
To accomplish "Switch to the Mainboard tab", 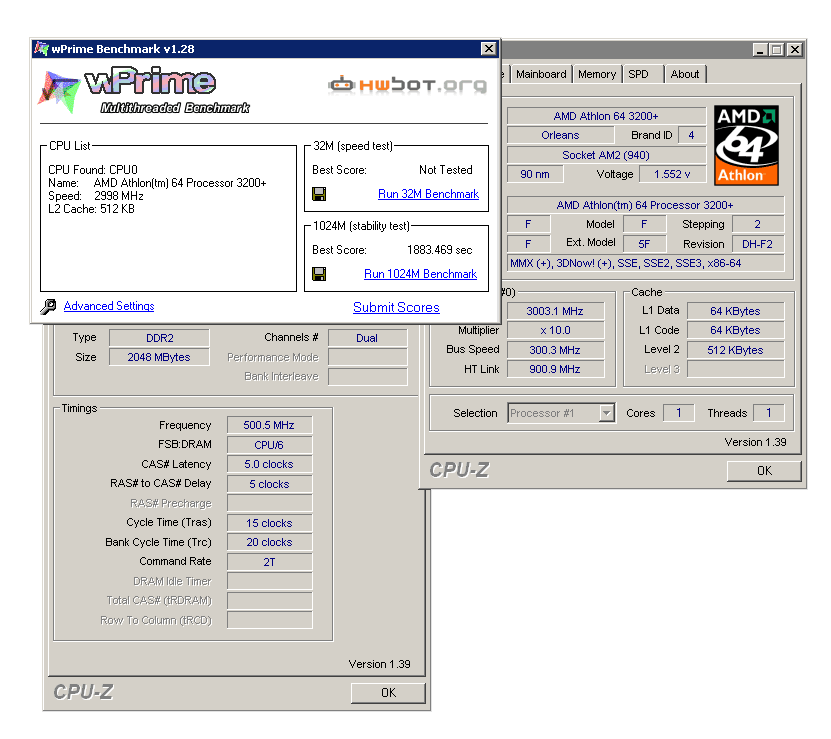I will click(541, 74).
